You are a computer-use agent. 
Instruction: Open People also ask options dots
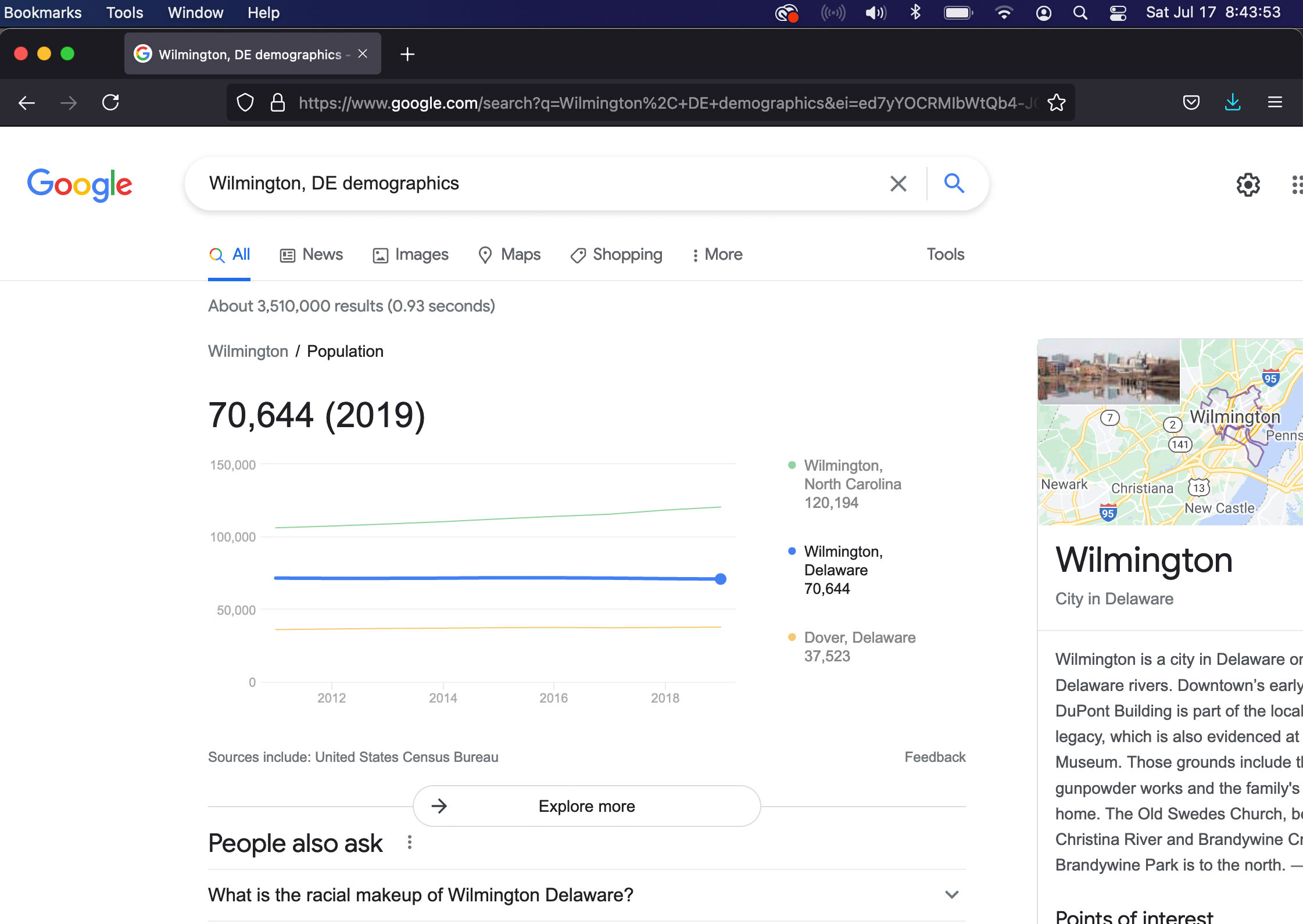tap(410, 843)
